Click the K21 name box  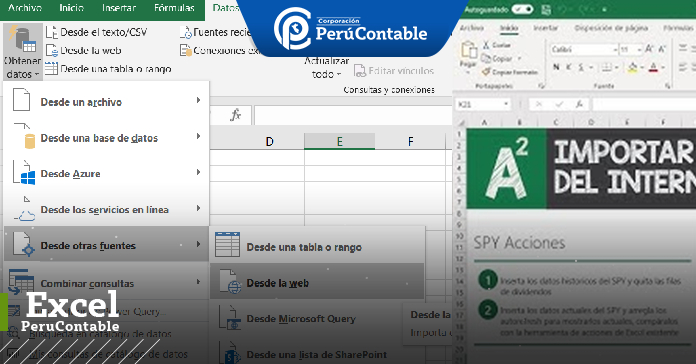coord(483,104)
